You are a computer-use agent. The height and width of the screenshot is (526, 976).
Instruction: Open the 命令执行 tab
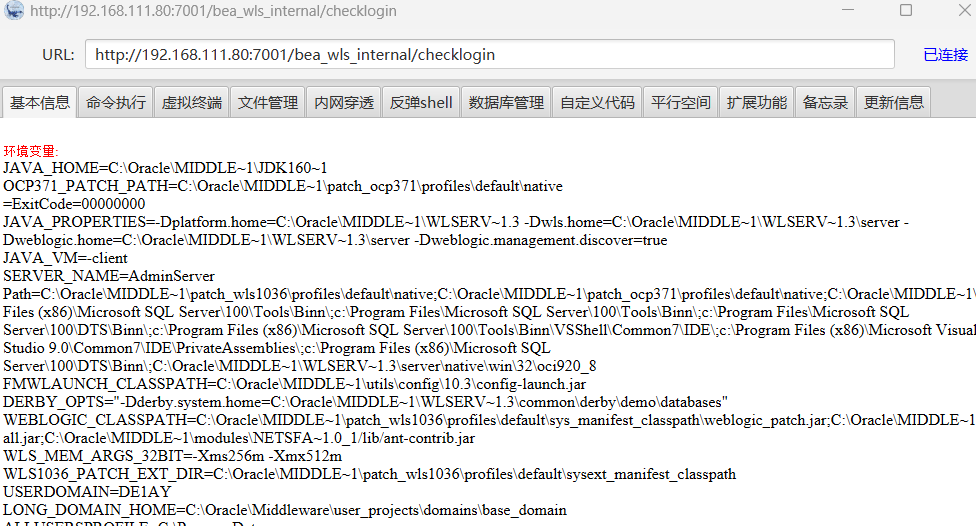click(116, 102)
